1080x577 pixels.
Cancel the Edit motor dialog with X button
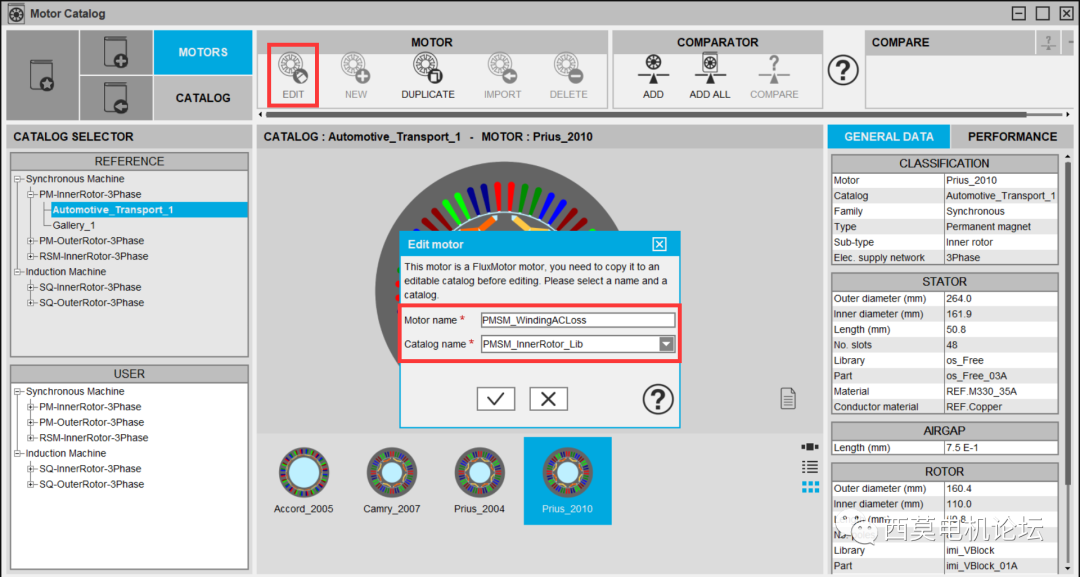[548, 399]
